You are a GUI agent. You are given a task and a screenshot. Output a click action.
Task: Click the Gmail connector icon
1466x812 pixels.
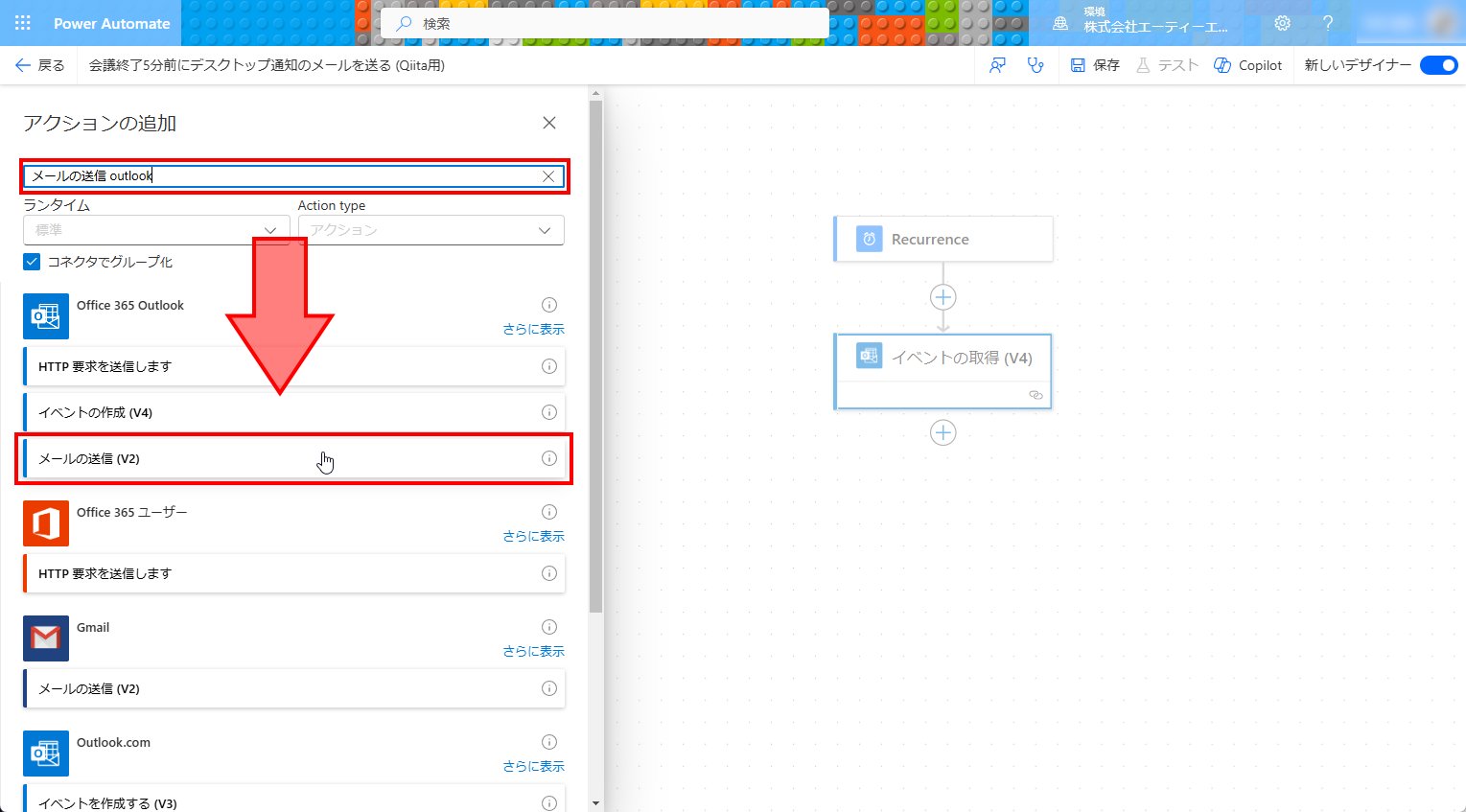tap(46, 638)
